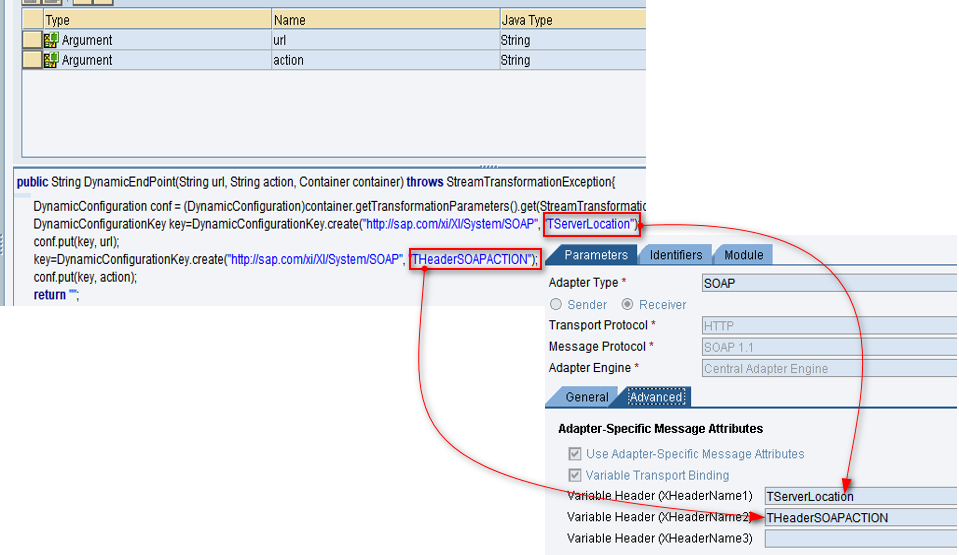Click the Adapter Type SOAP field
959x555 pixels.
point(829,283)
